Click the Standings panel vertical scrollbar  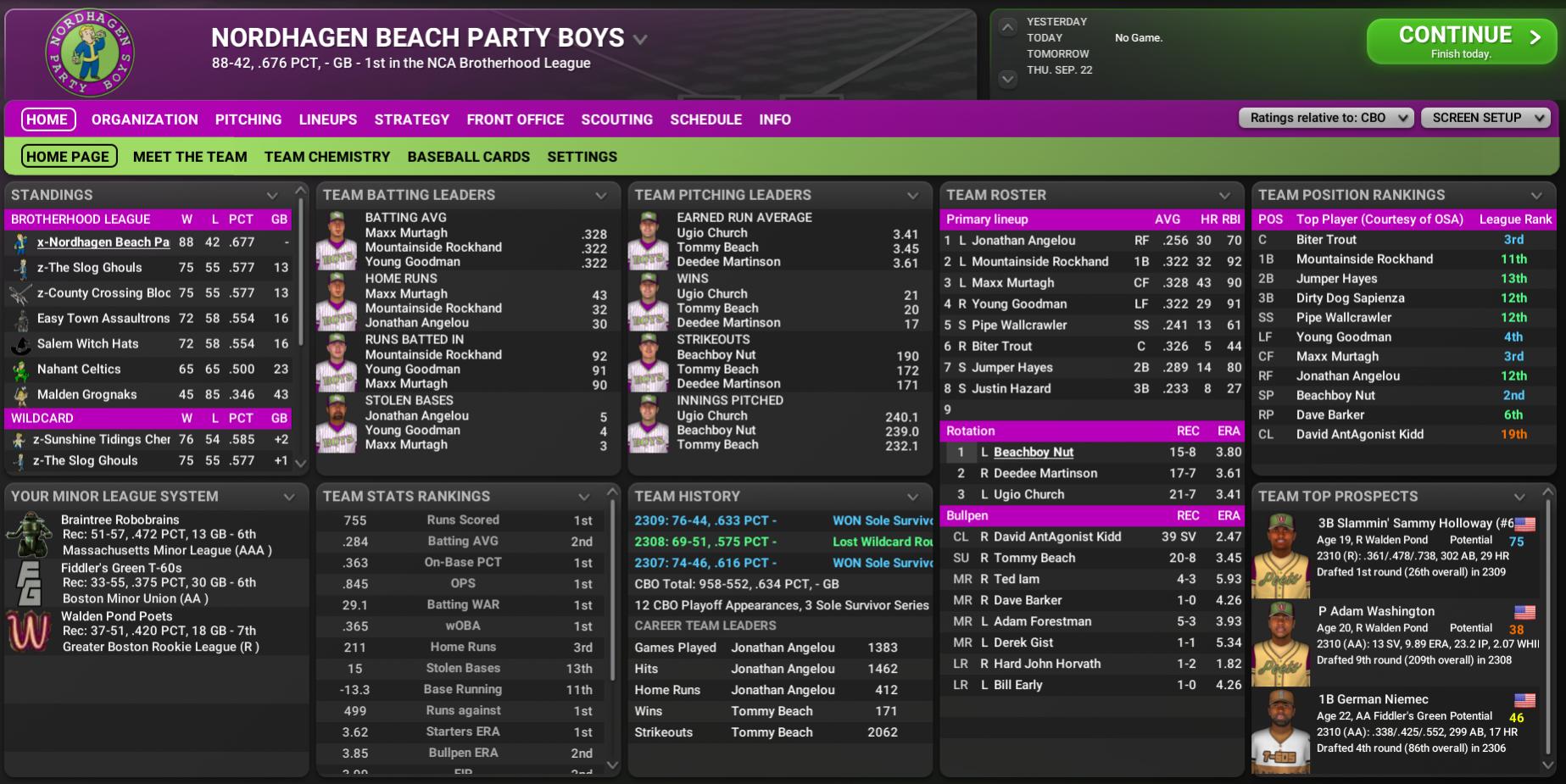tap(300, 322)
